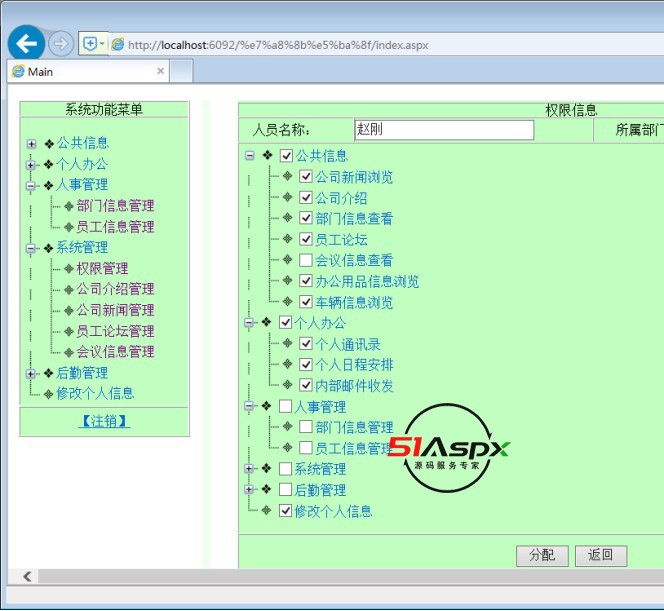
Task: Click the 【注销】 logout link
Action: tap(104, 421)
